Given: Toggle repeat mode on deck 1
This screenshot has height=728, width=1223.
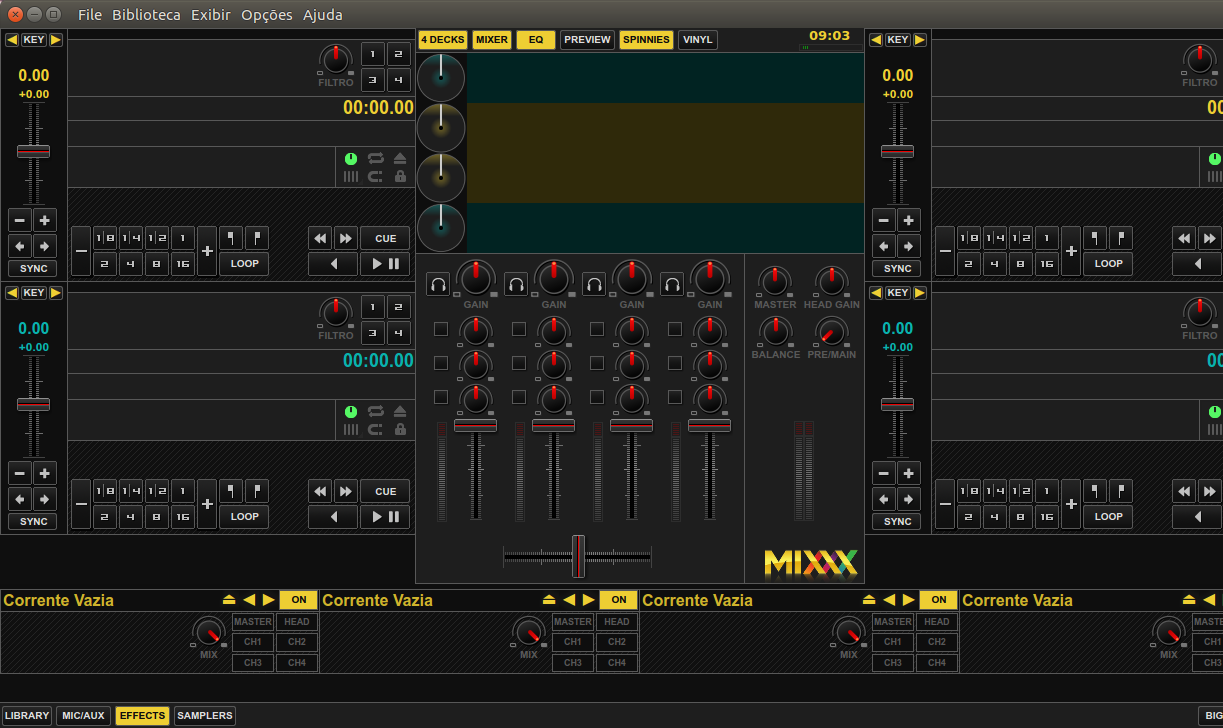Looking at the screenshot, I should click(x=376, y=158).
